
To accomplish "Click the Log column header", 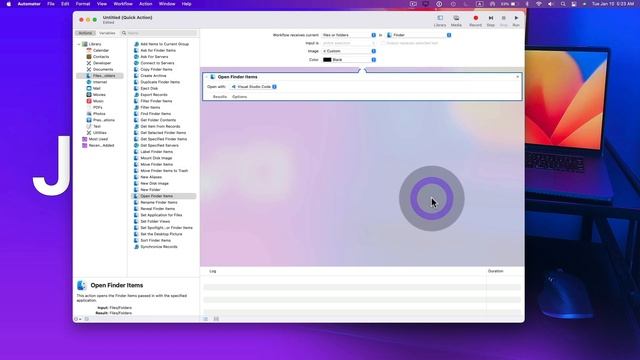I will click(213, 271).
